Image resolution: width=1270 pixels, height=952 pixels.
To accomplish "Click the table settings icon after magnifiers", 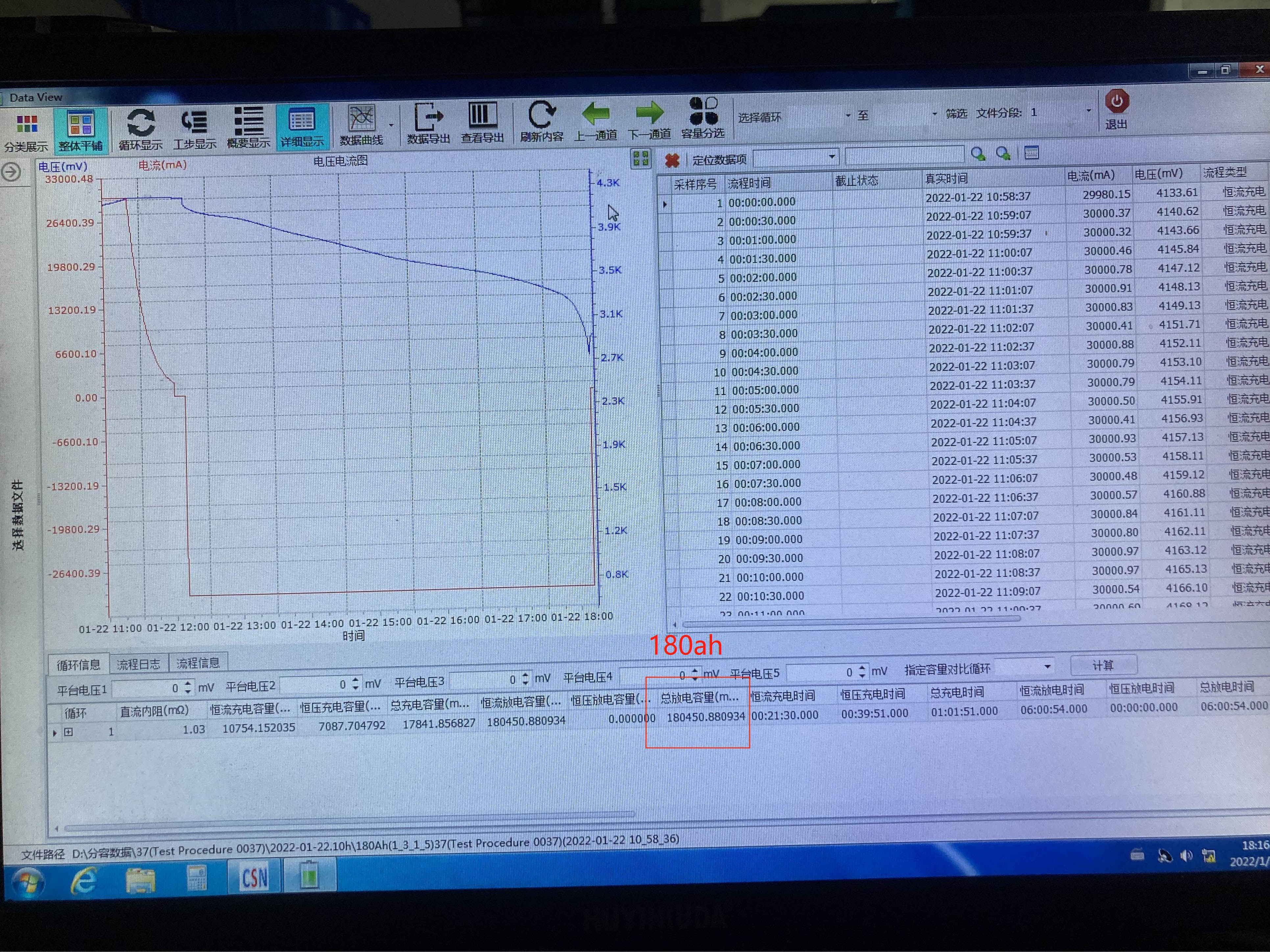I will (1031, 152).
